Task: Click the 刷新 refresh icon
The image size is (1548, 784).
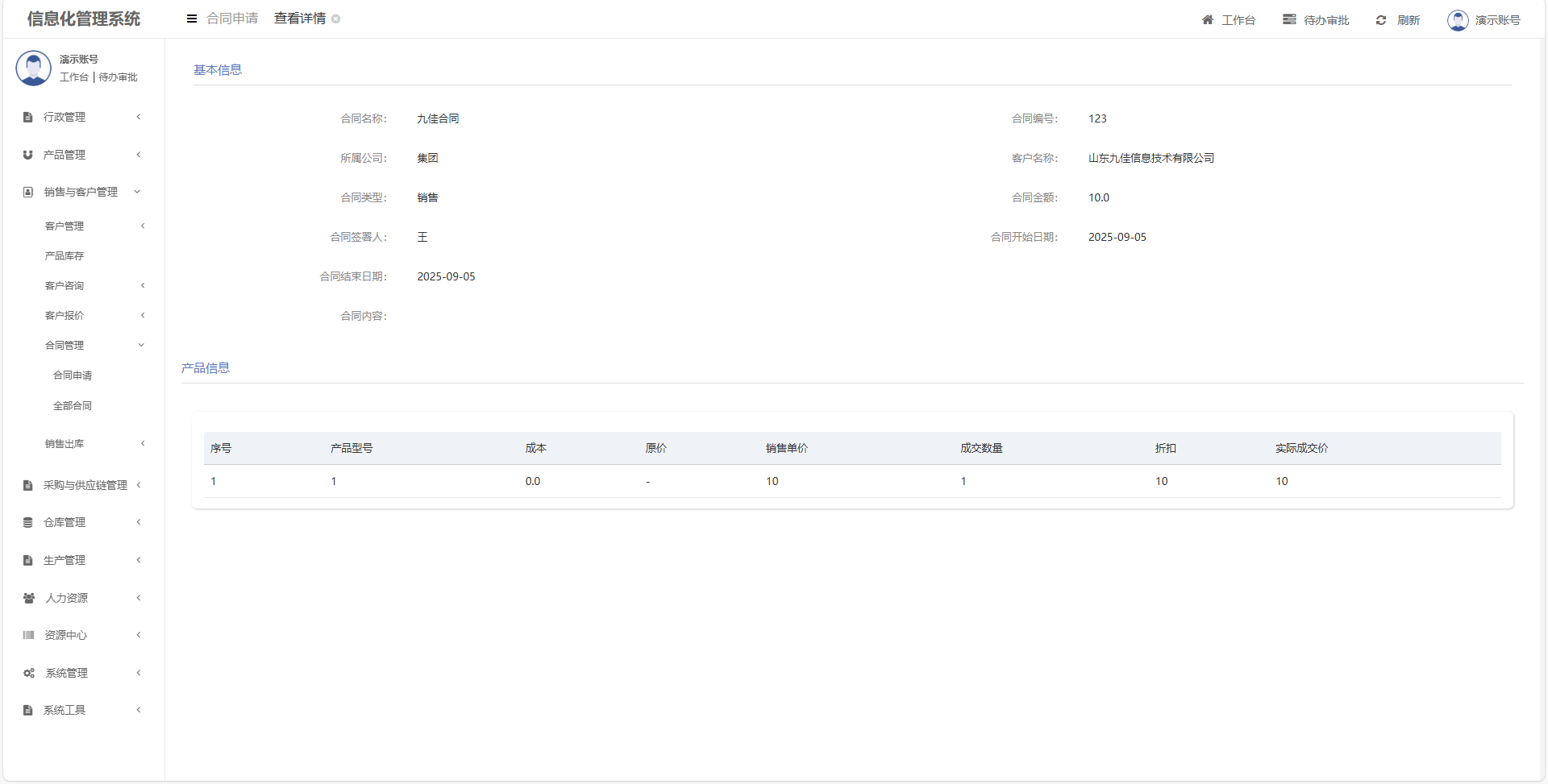Action: [1381, 20]
